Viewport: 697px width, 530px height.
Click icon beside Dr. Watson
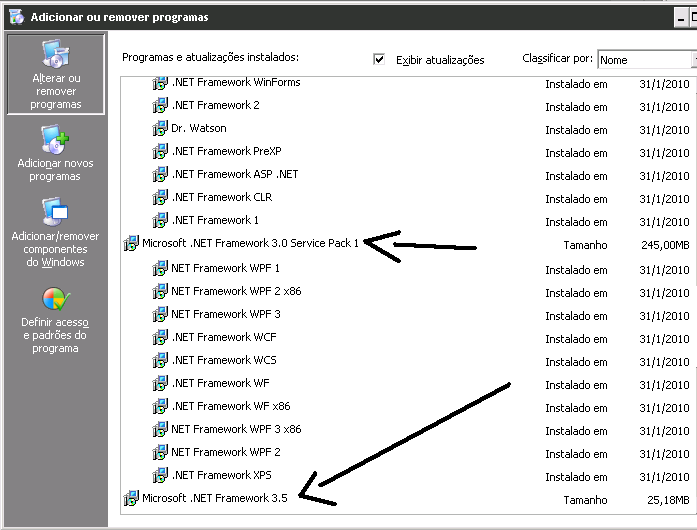[160, 128]
